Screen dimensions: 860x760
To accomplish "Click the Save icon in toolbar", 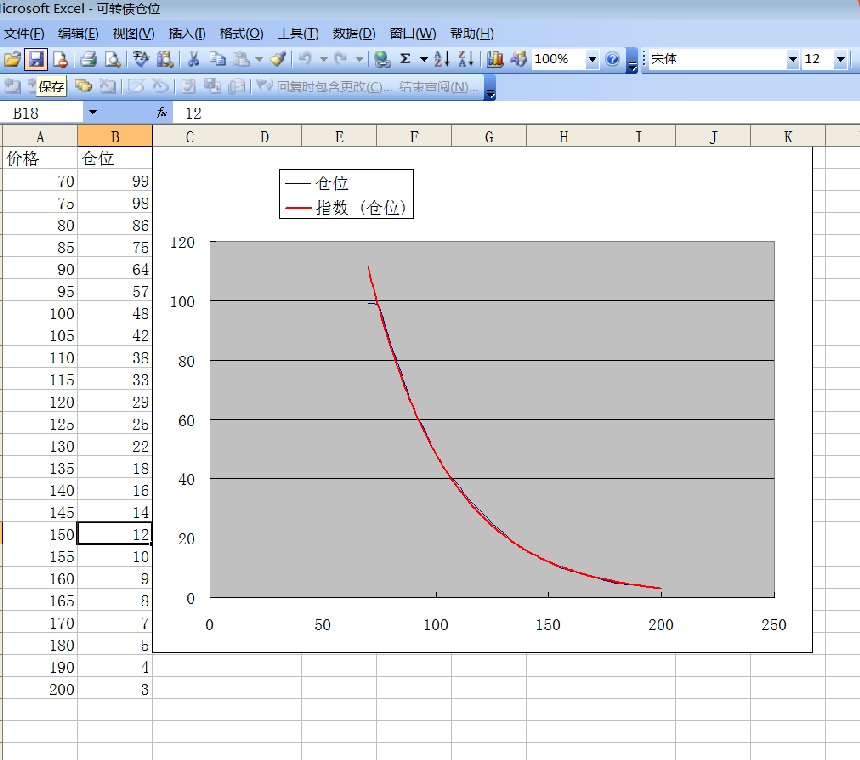I will pos(36,60).
